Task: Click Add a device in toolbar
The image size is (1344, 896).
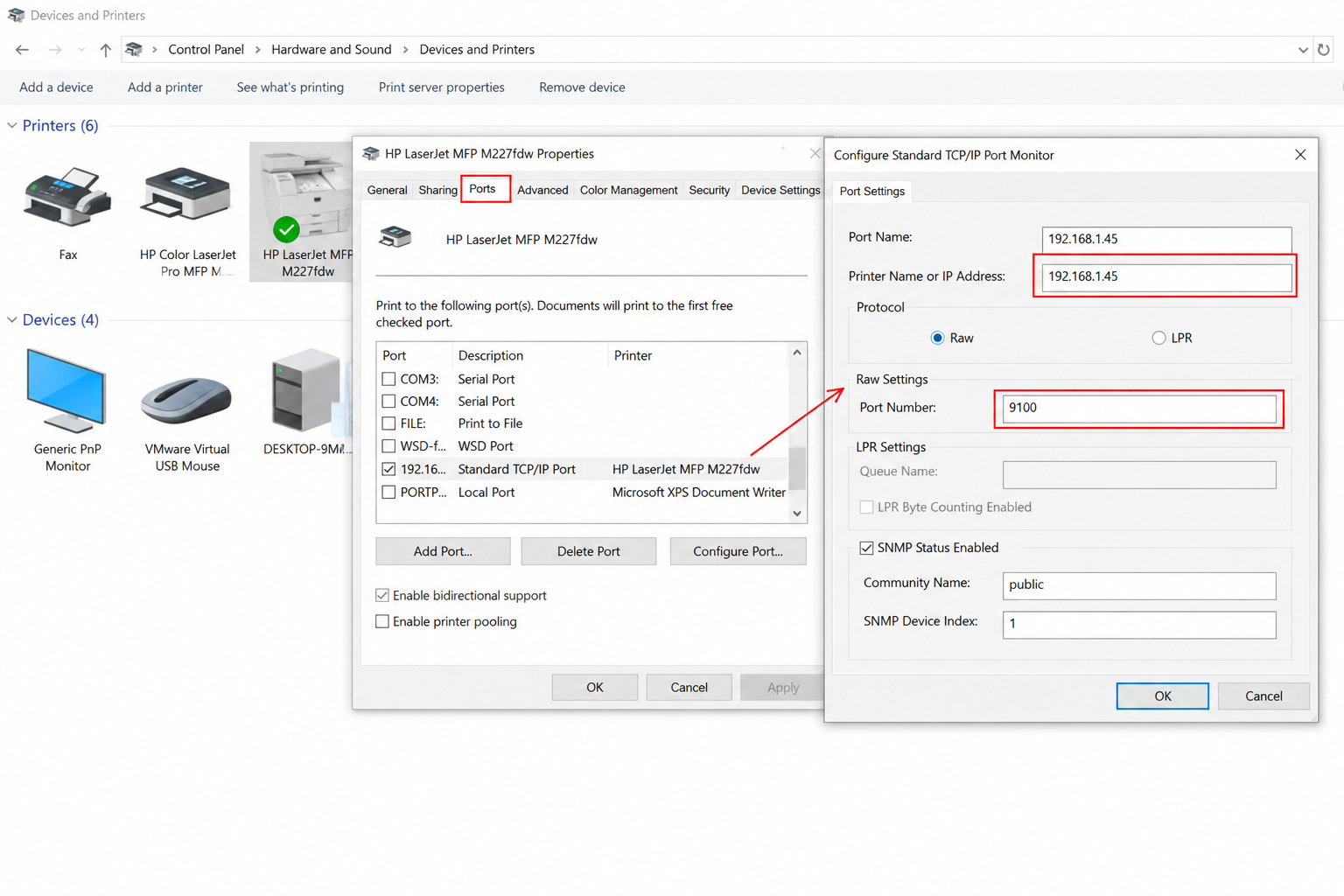Action: coord(56,87)
